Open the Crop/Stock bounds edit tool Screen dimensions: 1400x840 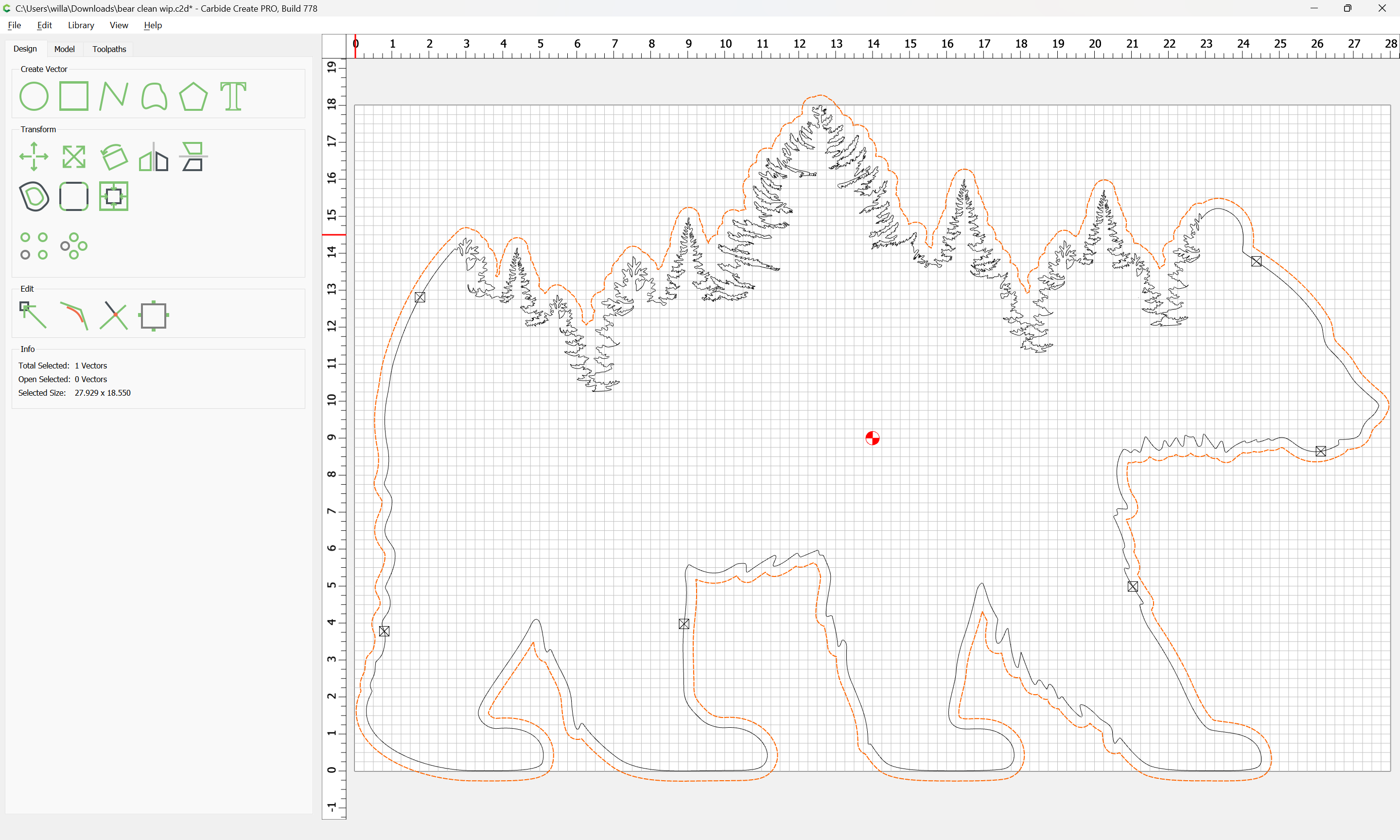(x=154, y=316)
